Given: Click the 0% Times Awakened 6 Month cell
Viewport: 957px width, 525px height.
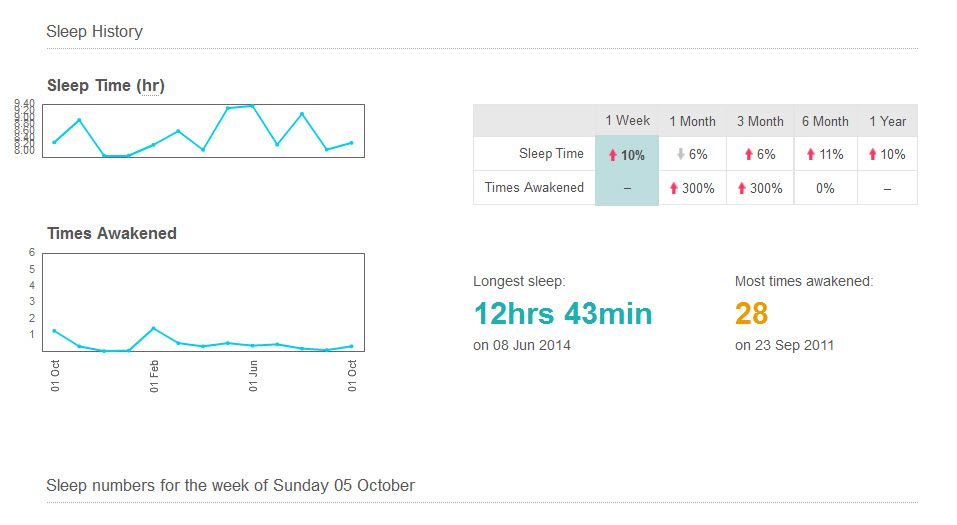Looking at the screenshot, I should [825, 188].
